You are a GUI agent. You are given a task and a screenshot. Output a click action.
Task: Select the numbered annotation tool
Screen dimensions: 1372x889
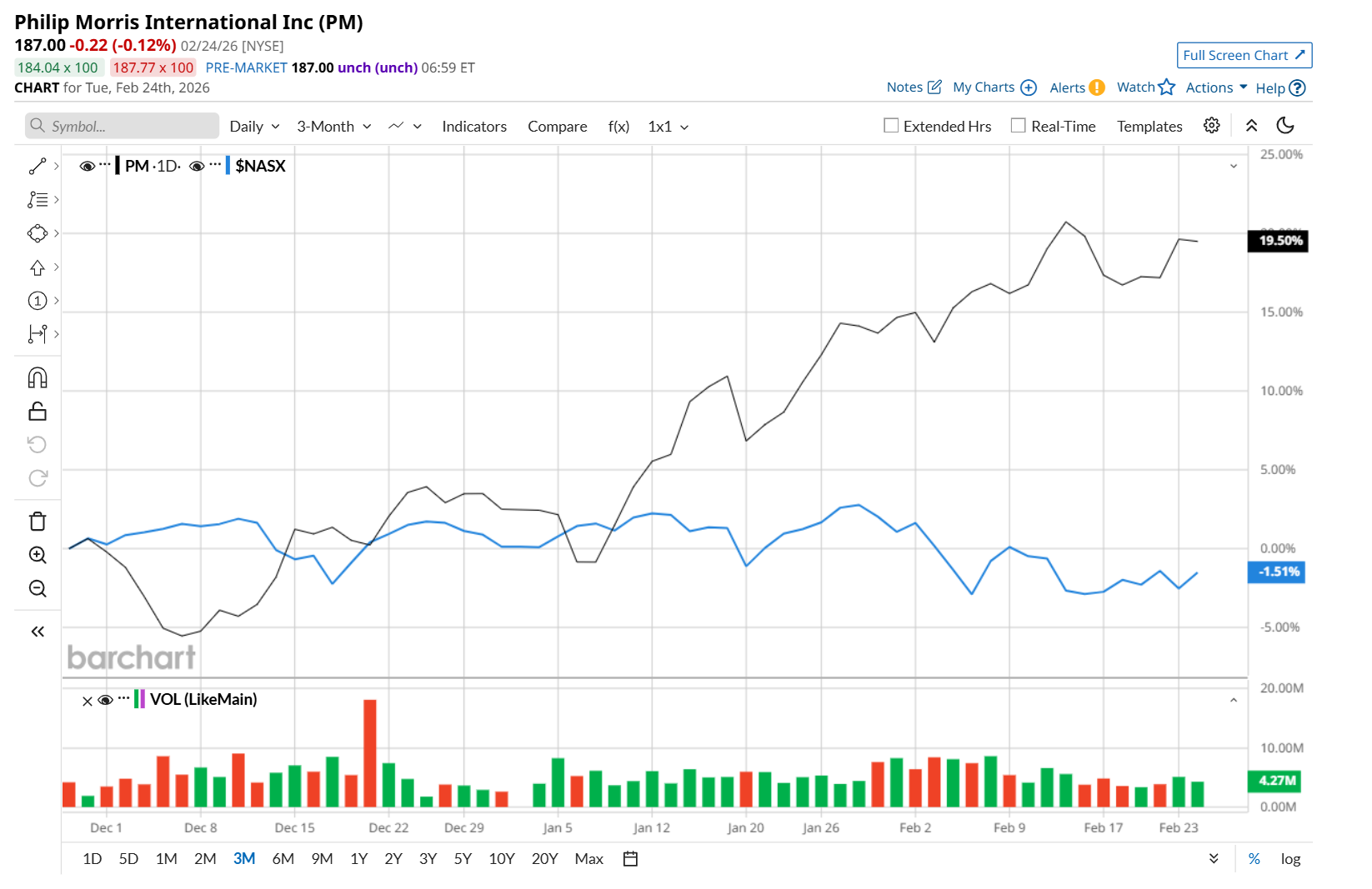(x=38, y=301)
